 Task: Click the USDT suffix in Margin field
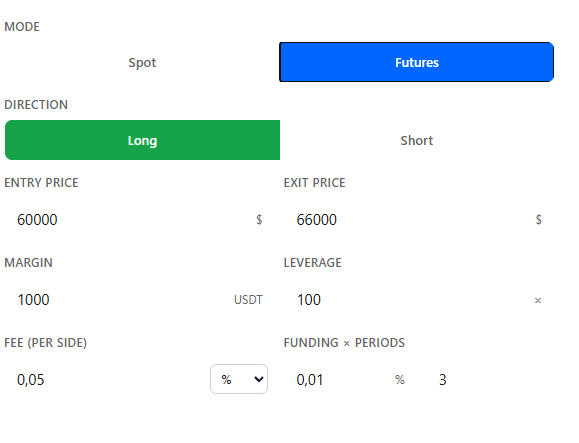pyautogui.click(x=248, y=300)
